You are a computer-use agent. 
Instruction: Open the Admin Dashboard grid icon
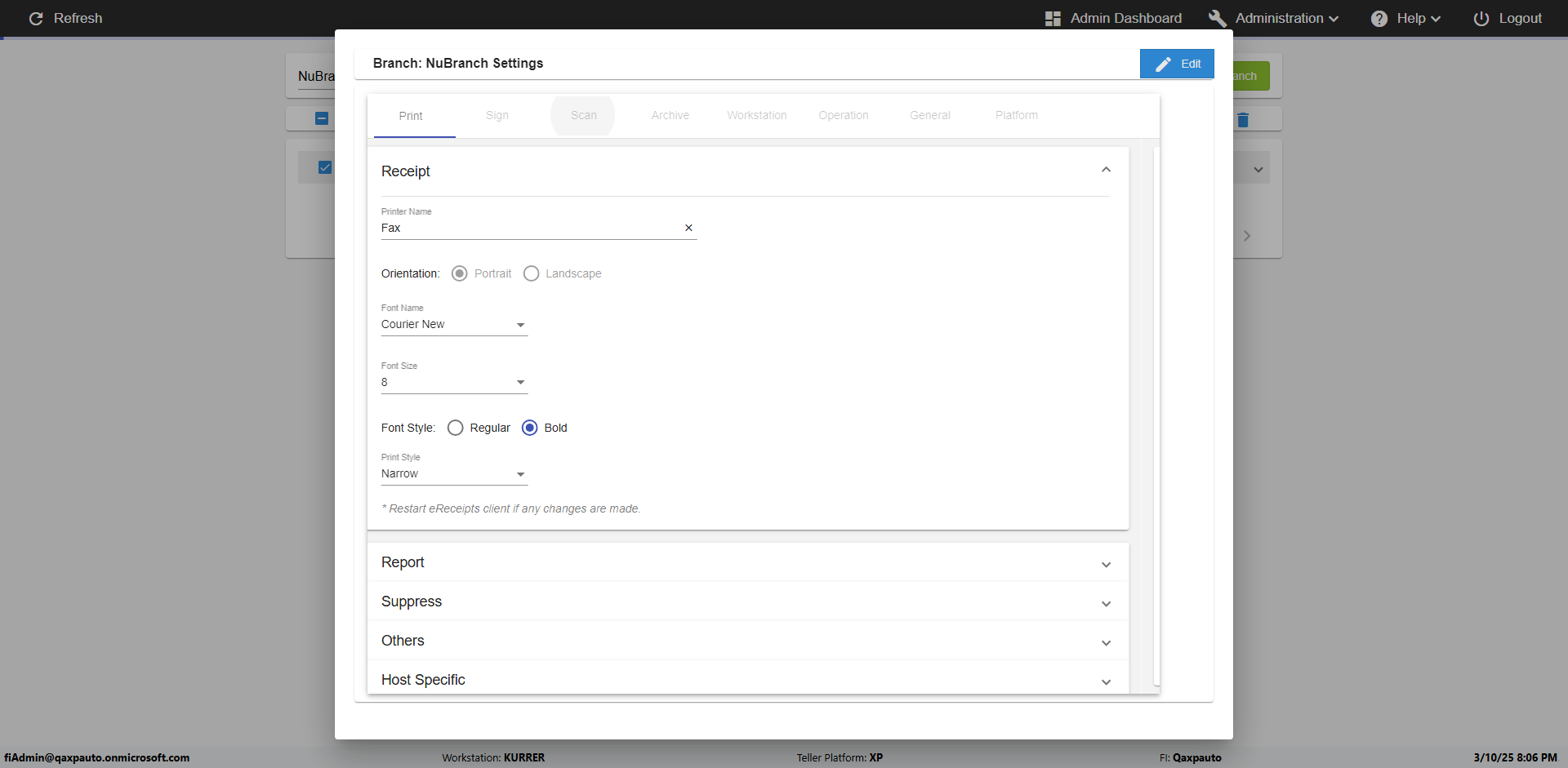1053,18
